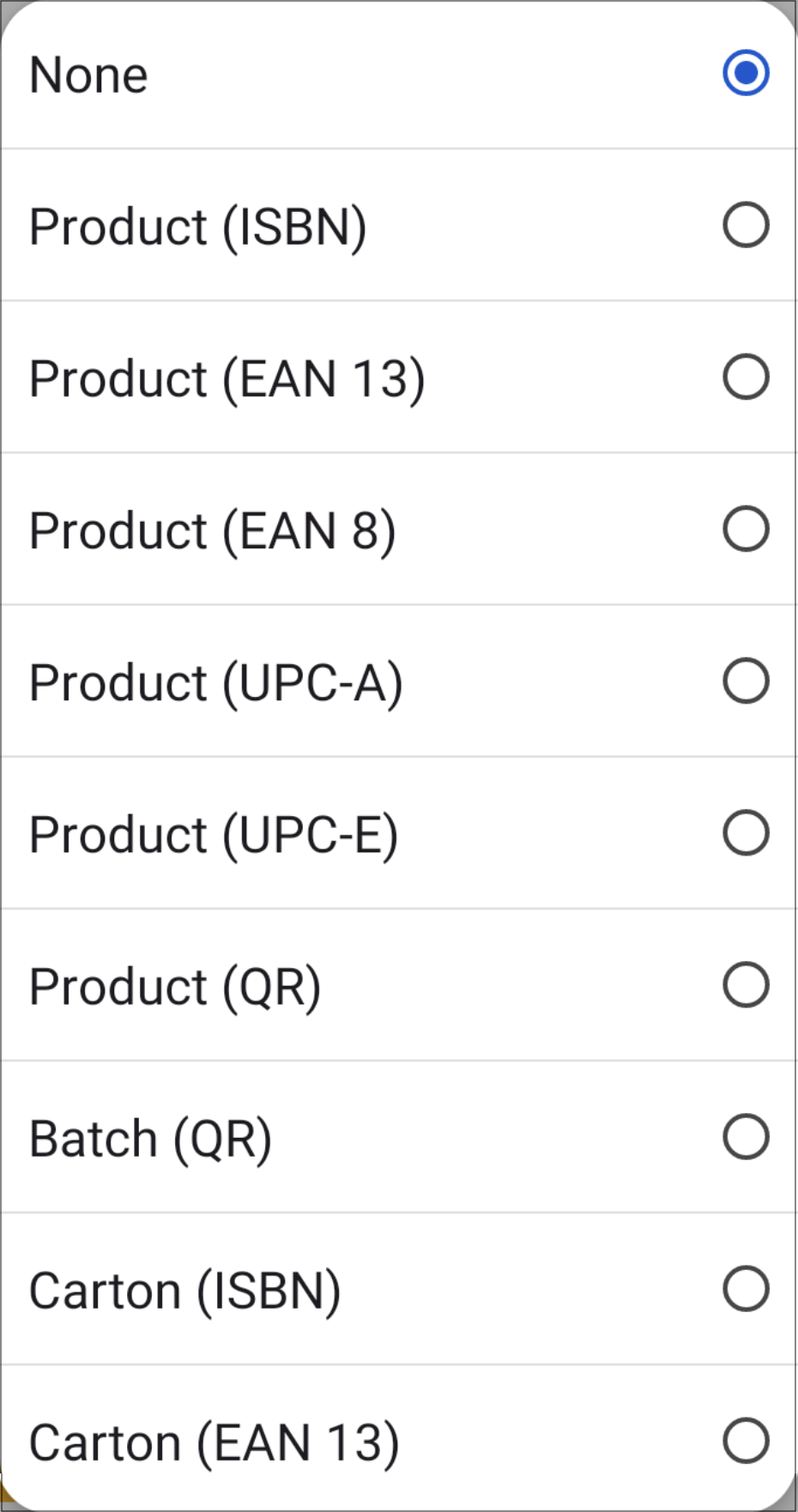
Task: Tap the Product (UPC-E) list text
Action: 214,835
